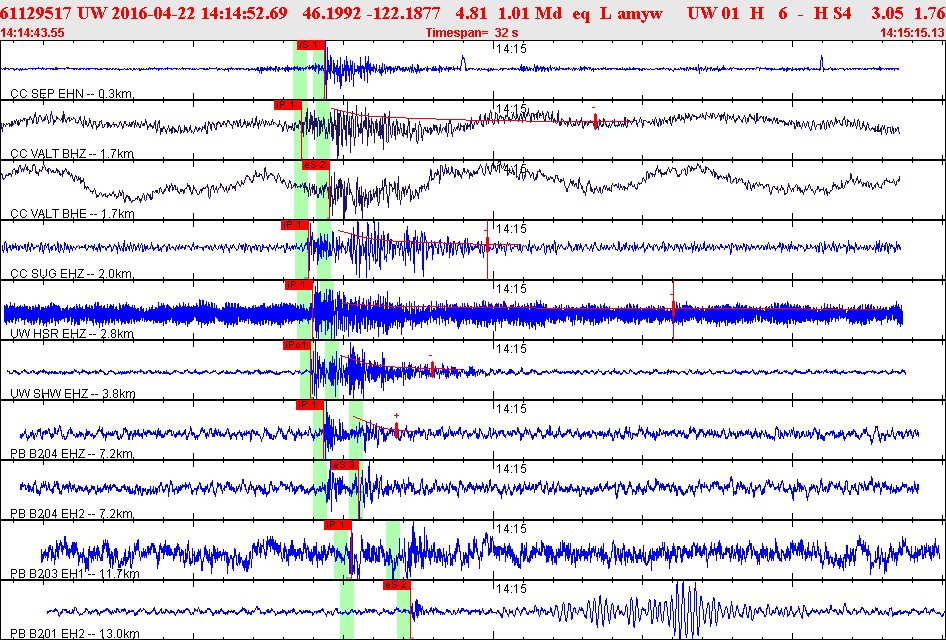Click the CC SEP EHN -- 0.3km station label
946x640 pixels.
pos(72,93)
